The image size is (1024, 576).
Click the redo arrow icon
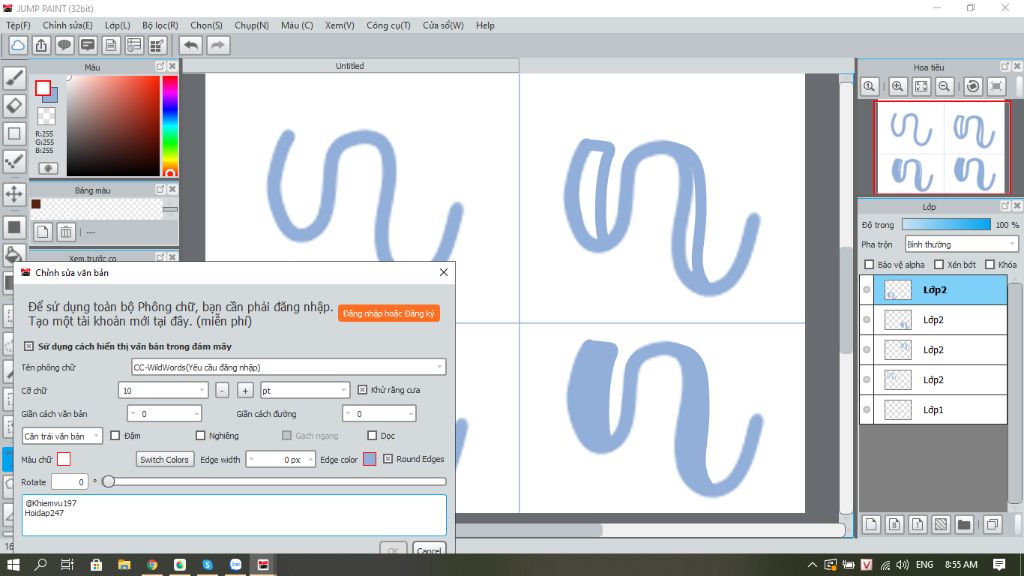218,45
